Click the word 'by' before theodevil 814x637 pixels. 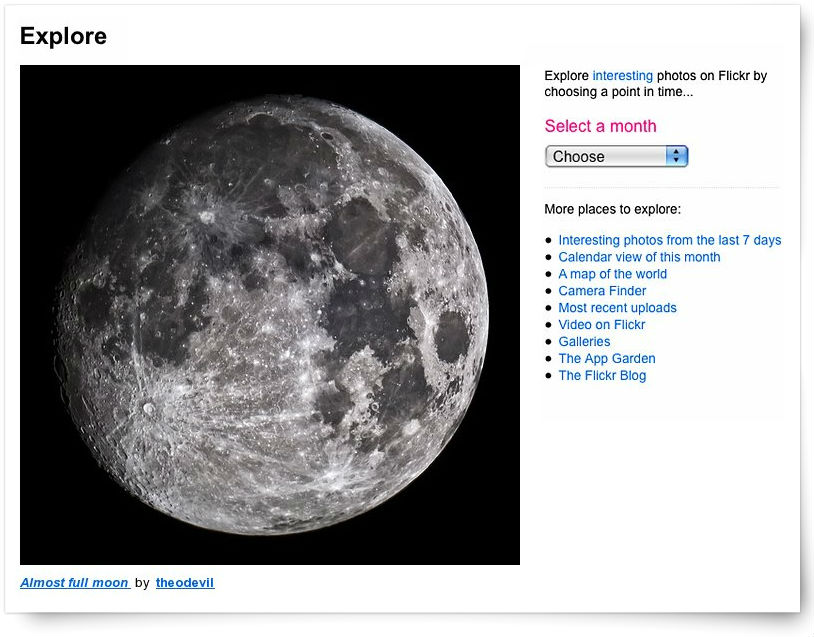click(142, 583)
